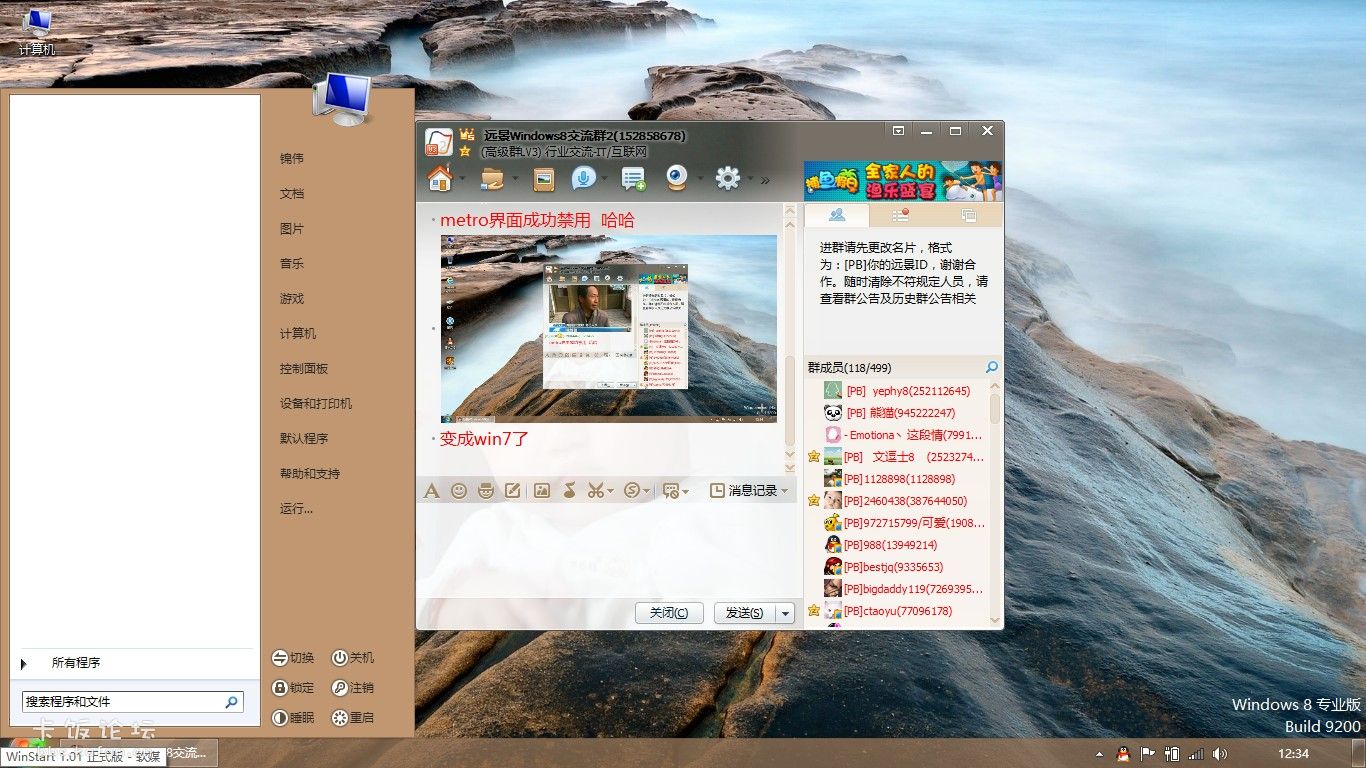Select member [PB]bestjq(9335653)

coord(907,567)
